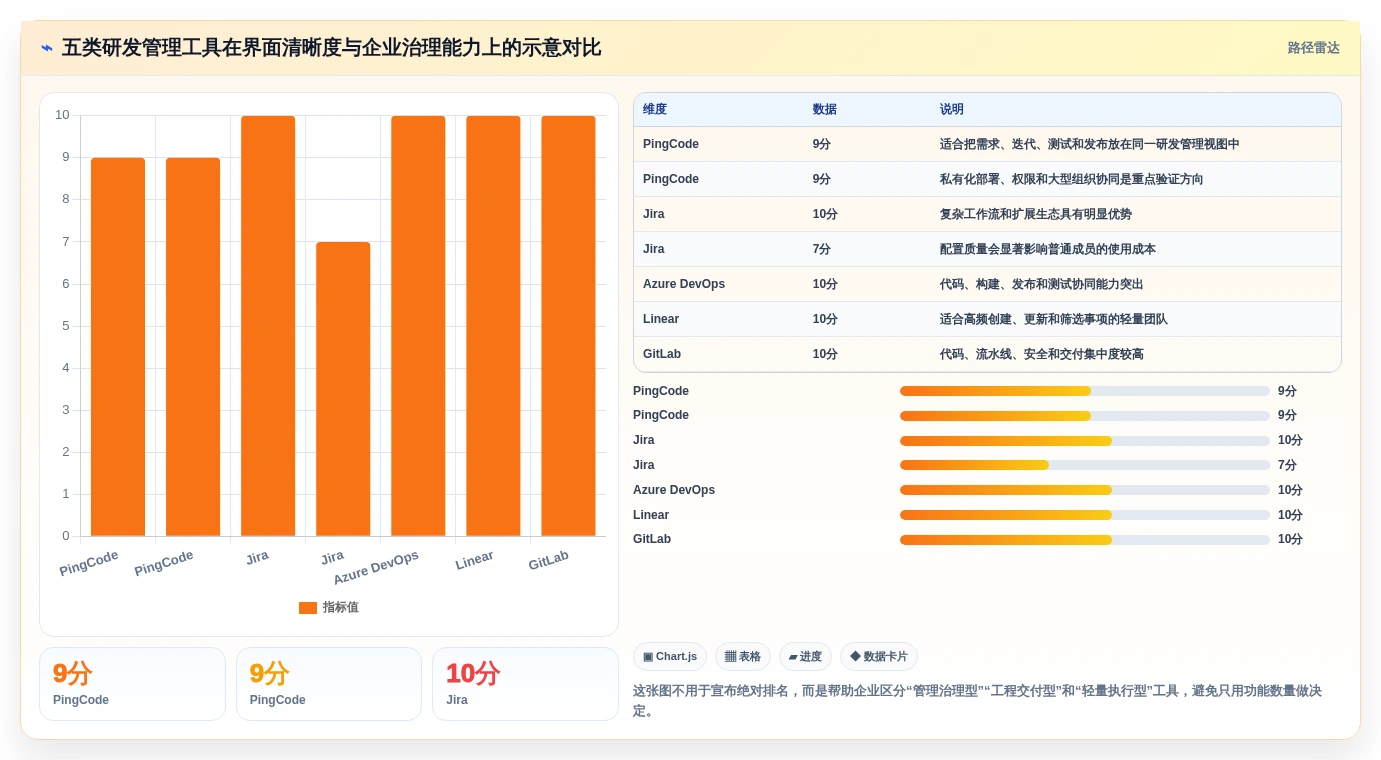Select the 表格 chip label
This screenshot has width=1381, height=760.
(750, 657)
